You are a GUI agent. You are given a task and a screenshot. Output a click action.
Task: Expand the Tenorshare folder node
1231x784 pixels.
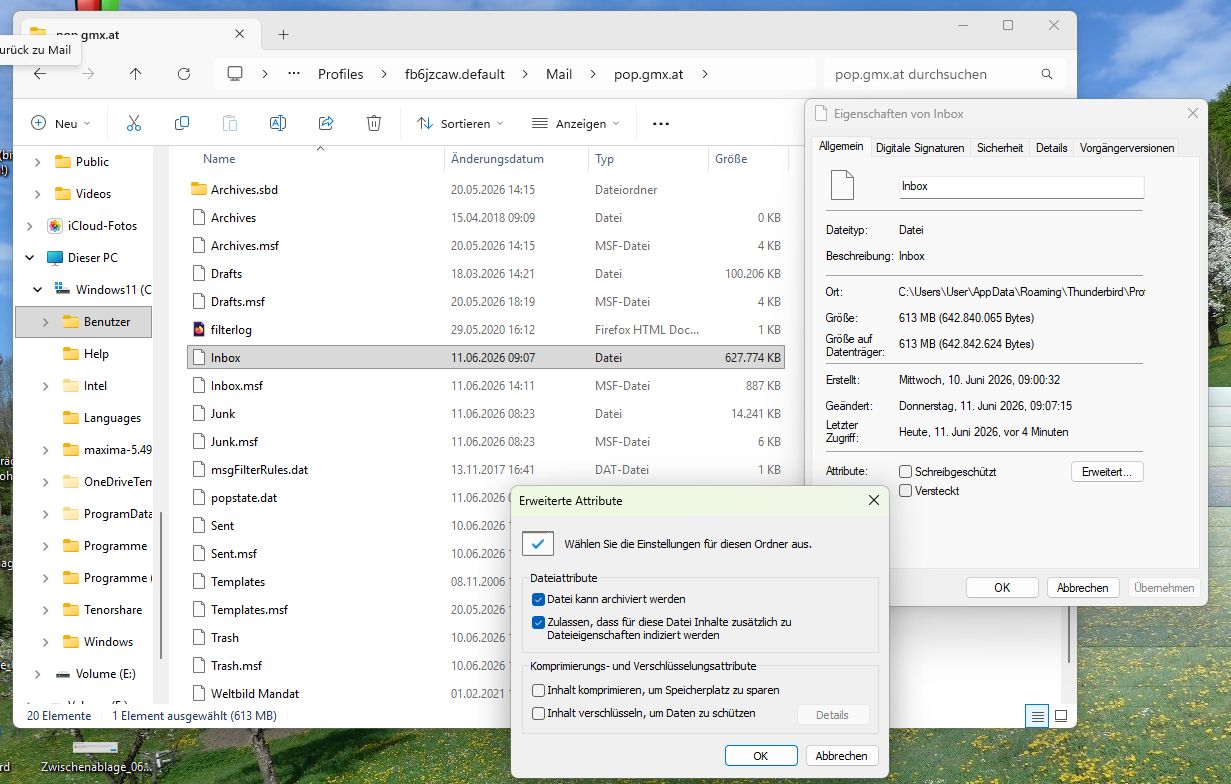[x=46, y=609]
